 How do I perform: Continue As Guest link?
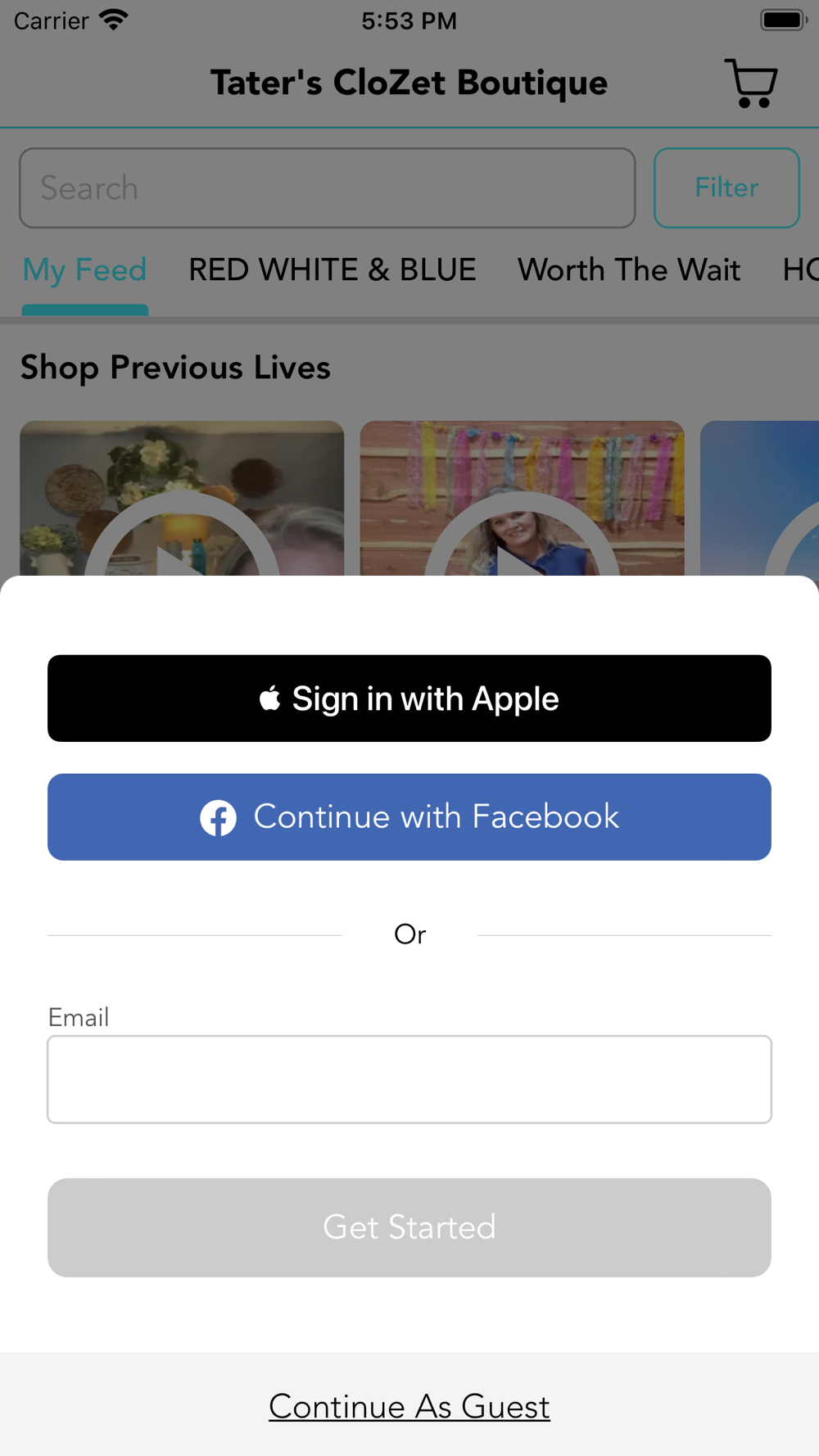point(409,1407)
